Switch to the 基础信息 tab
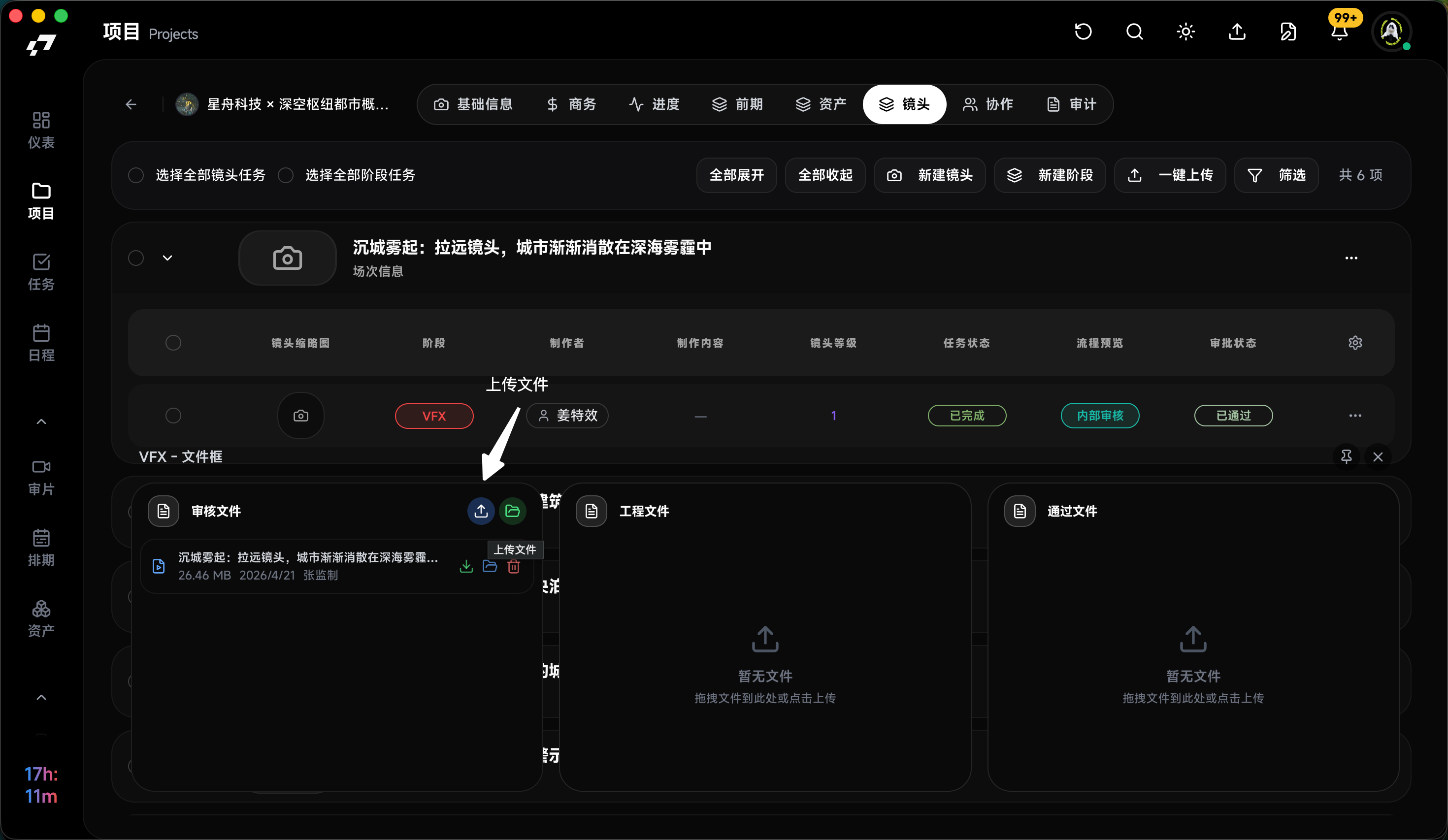This screenshot has height=840, width=1448. pyautogui.click(x=473, y=104)
